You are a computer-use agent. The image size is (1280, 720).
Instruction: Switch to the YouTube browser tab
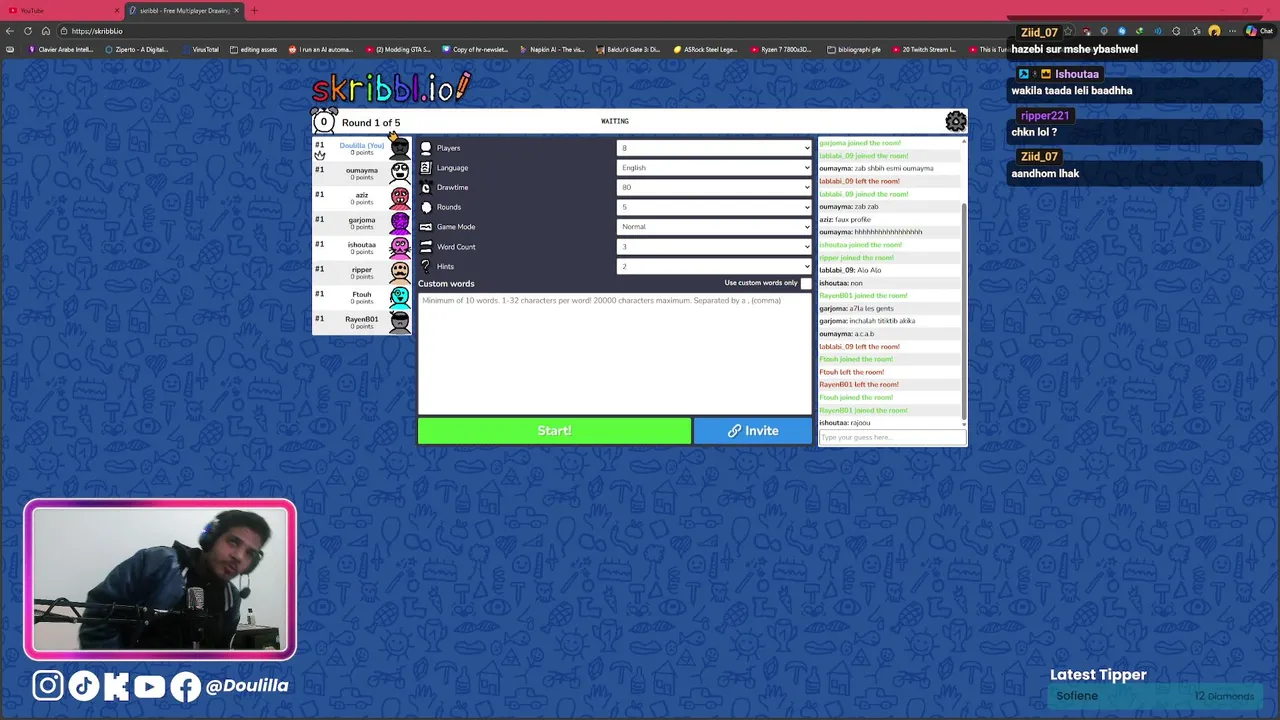[62, 11]
